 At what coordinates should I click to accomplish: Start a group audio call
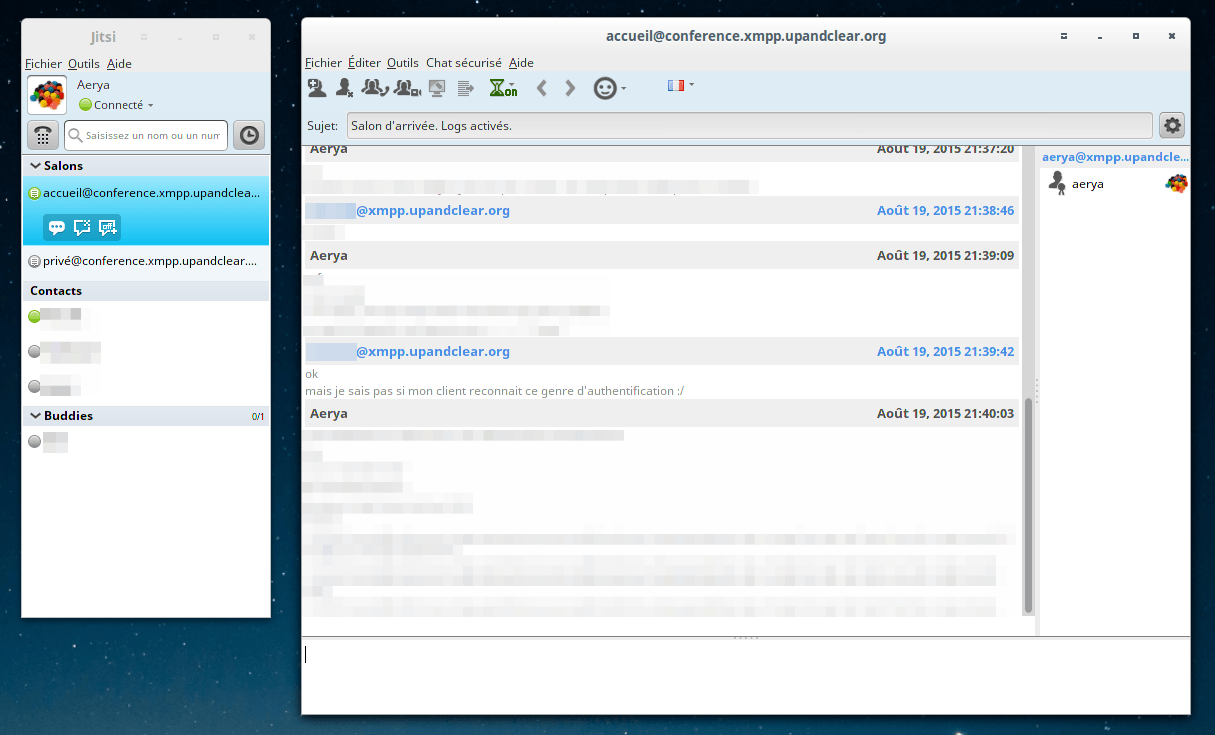[x=375, y=88]
